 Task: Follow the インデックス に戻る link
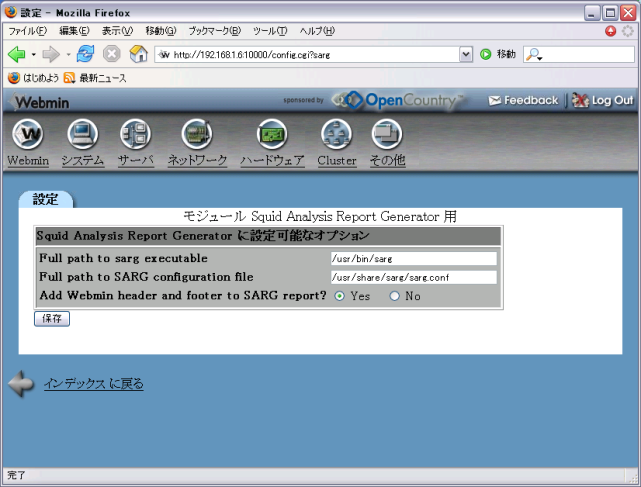[x=93, y=384]
